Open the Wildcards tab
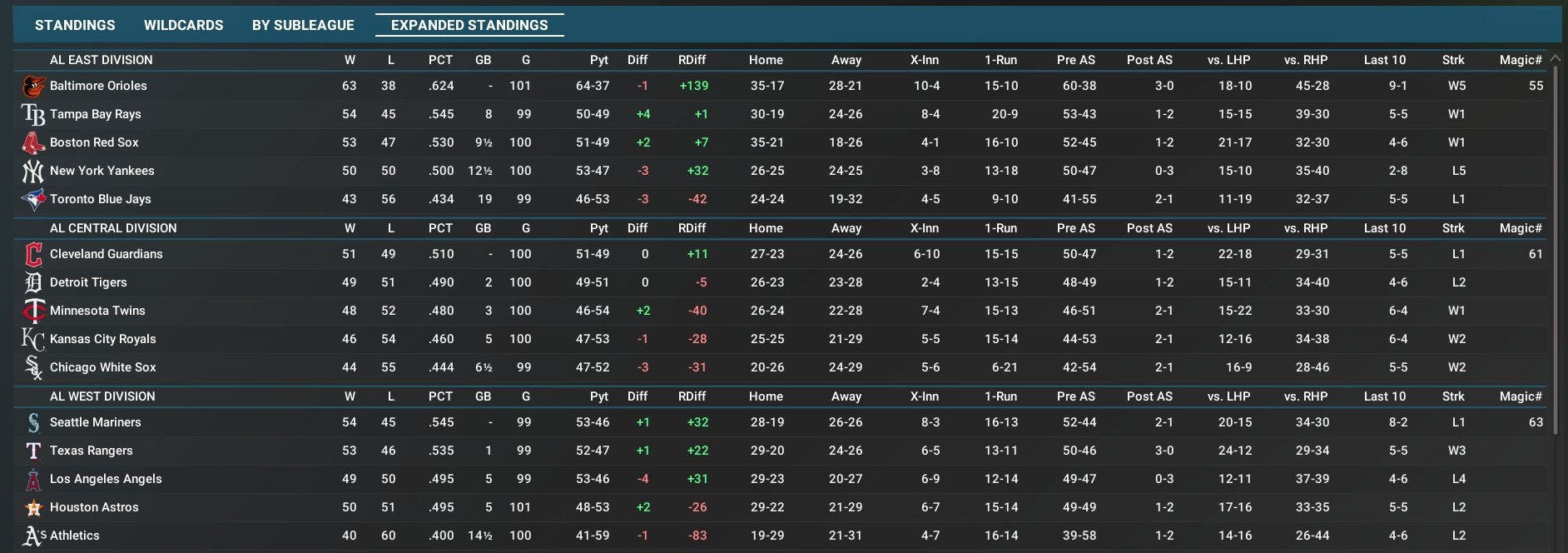This screenshot has height=553, width=1568. pos(183,25)
